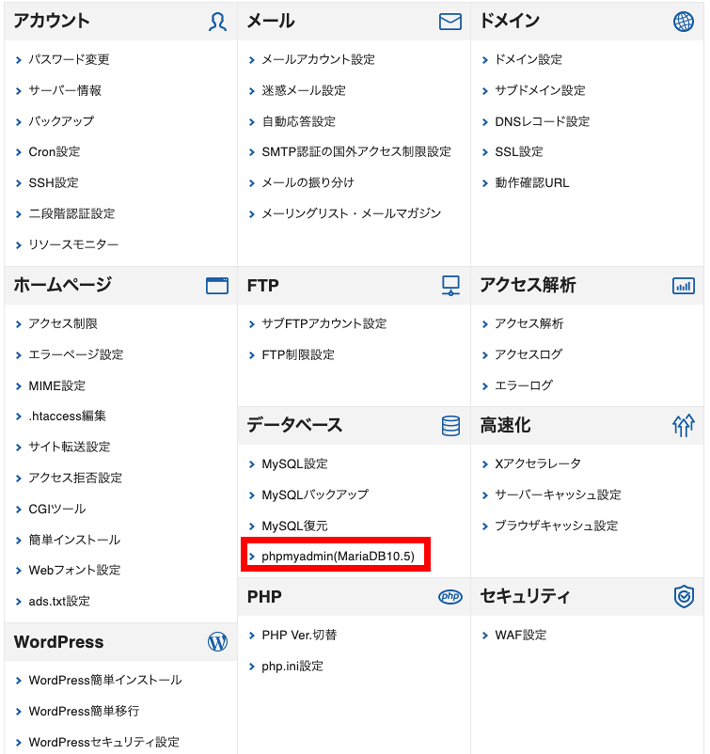The image size is (710, 754).
Task: Click the PHP oval logo icon
Action: 450,597
